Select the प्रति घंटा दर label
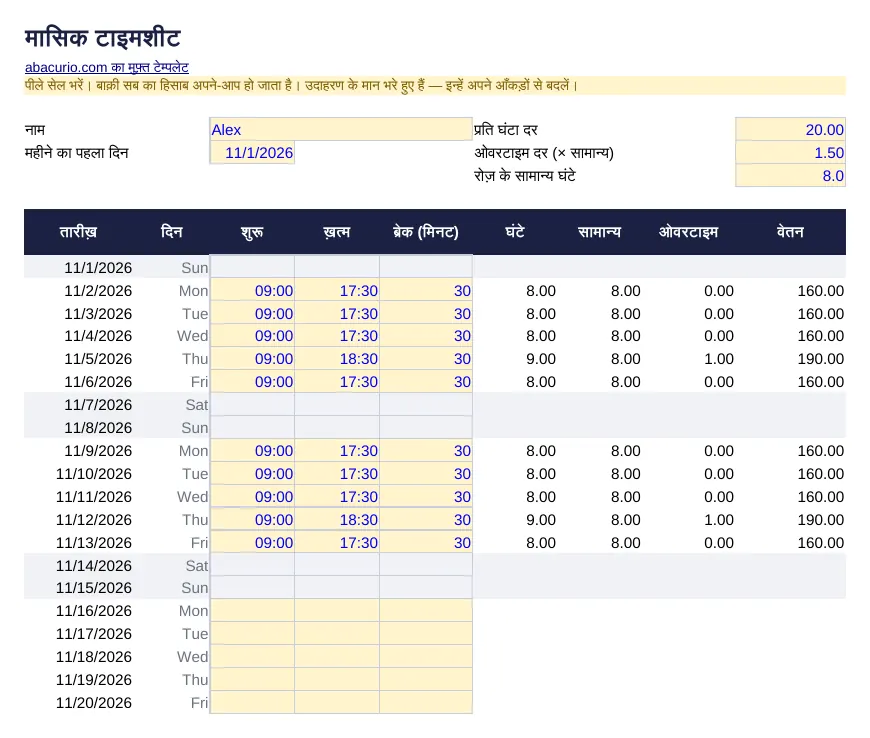This screenshot has width=870, height=738. pos(505,129)
